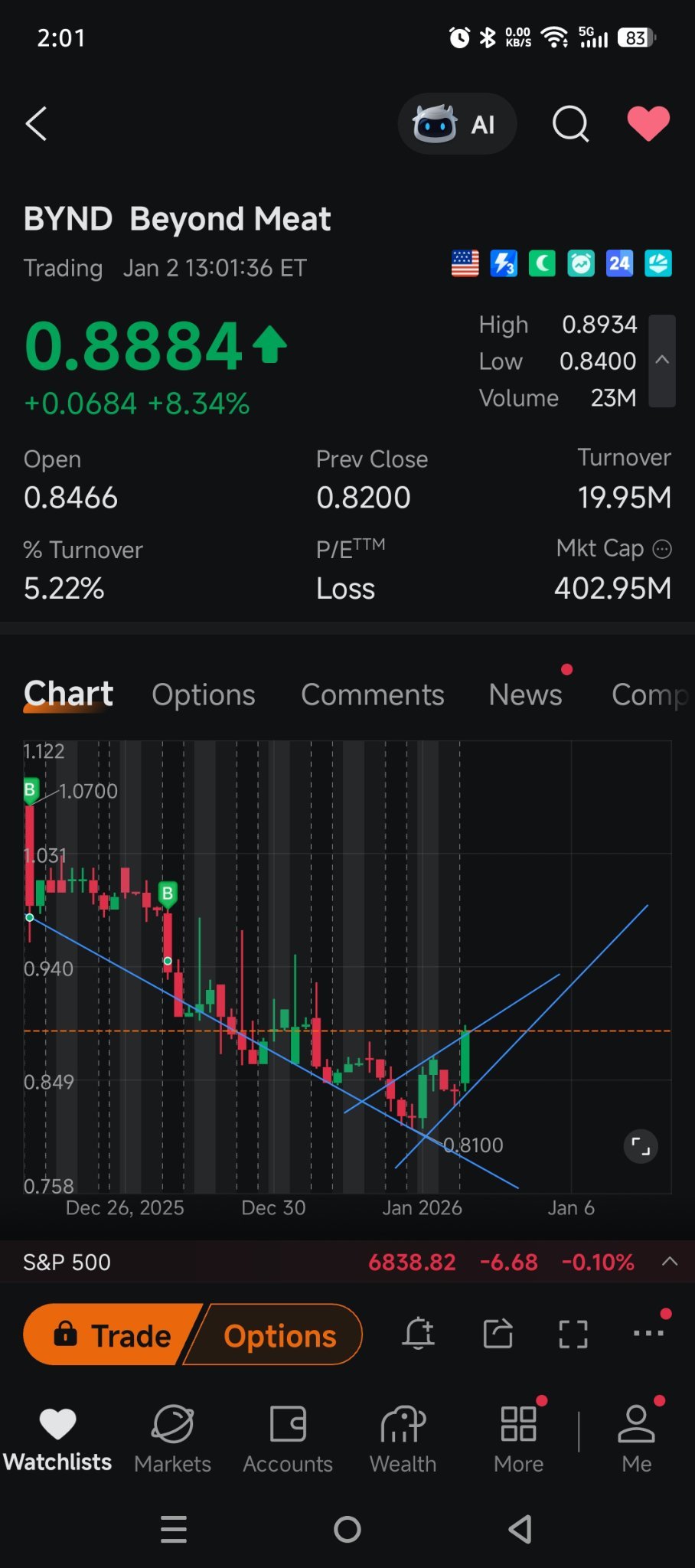Switch to the Comments tab
The width and height of the screenshot is (695, 1568).
pos(373,694)
